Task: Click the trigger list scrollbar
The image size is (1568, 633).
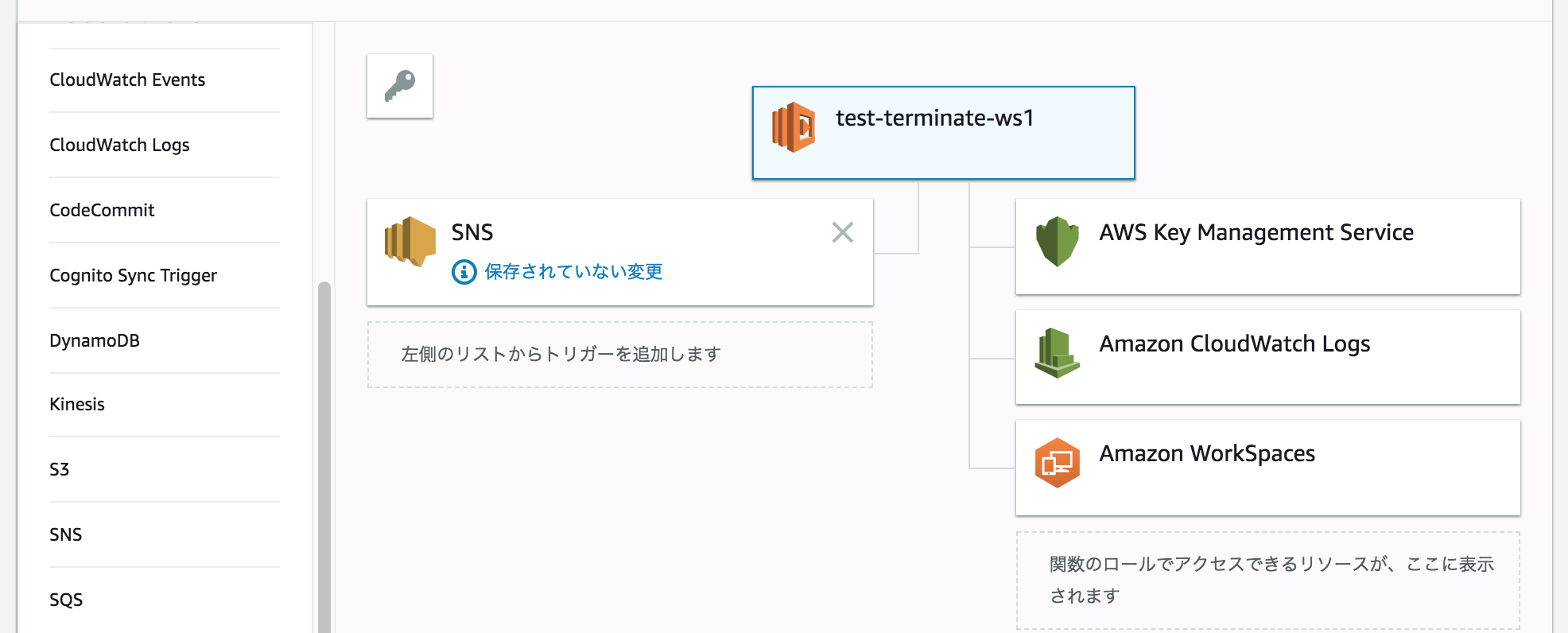Action: point(324,457)
